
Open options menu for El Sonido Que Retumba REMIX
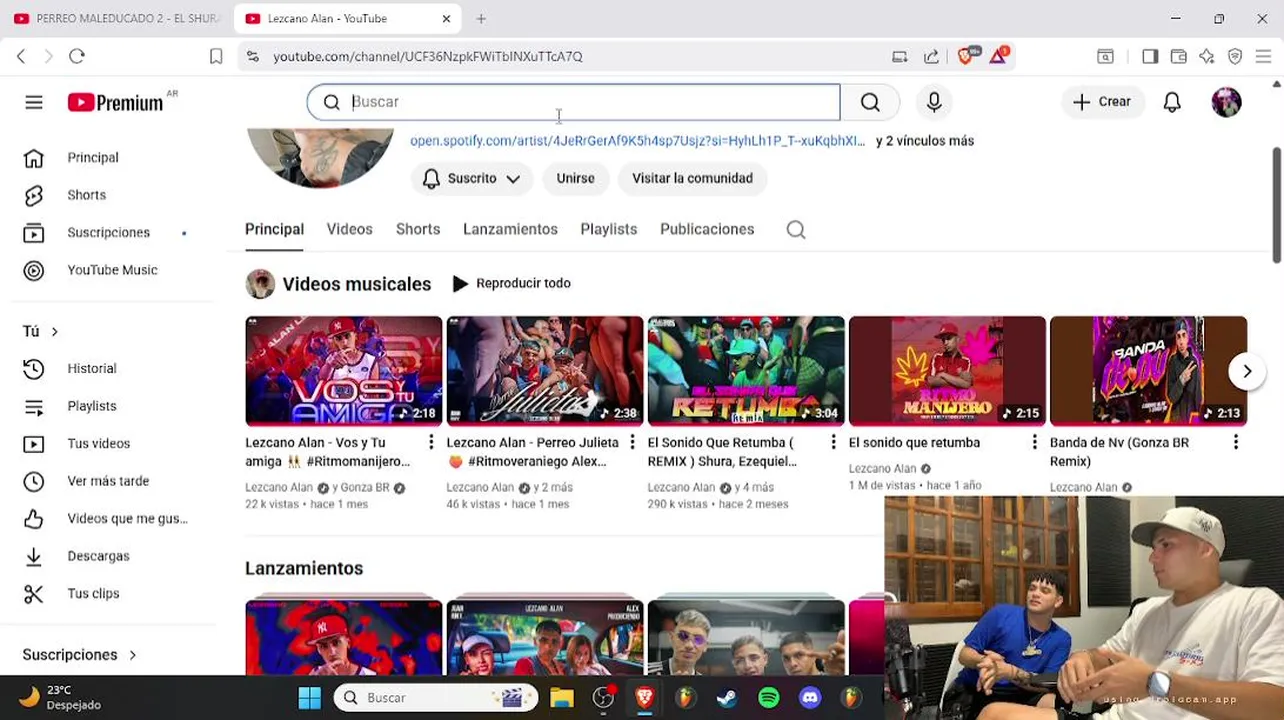pyautogui.click(x=833, y=443)
